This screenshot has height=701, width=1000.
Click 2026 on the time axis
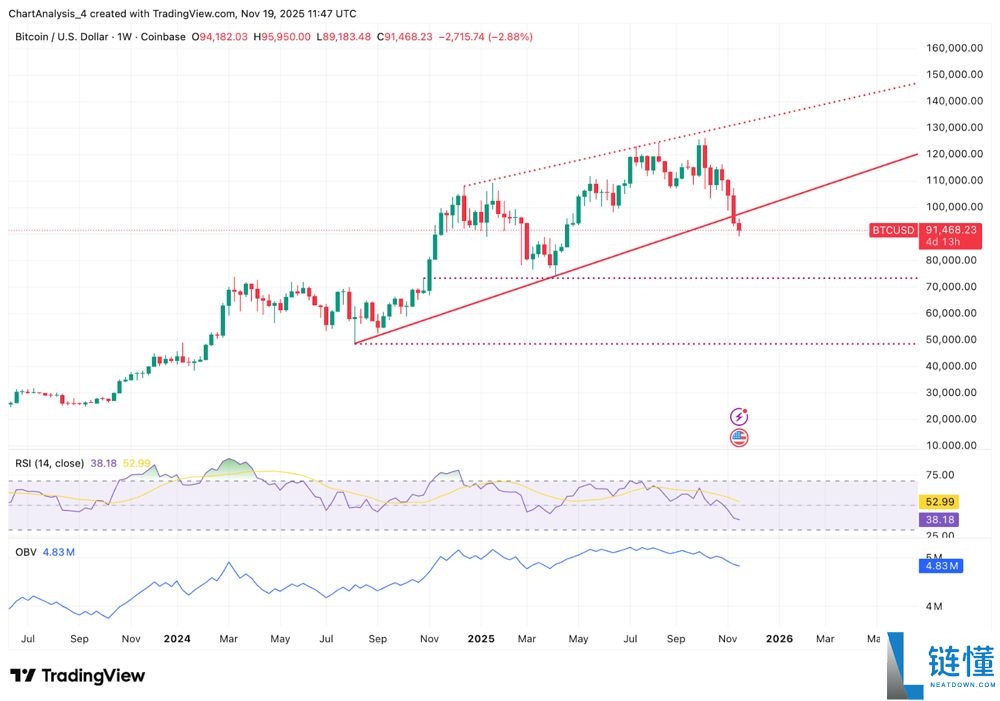(x=779, y=638)
